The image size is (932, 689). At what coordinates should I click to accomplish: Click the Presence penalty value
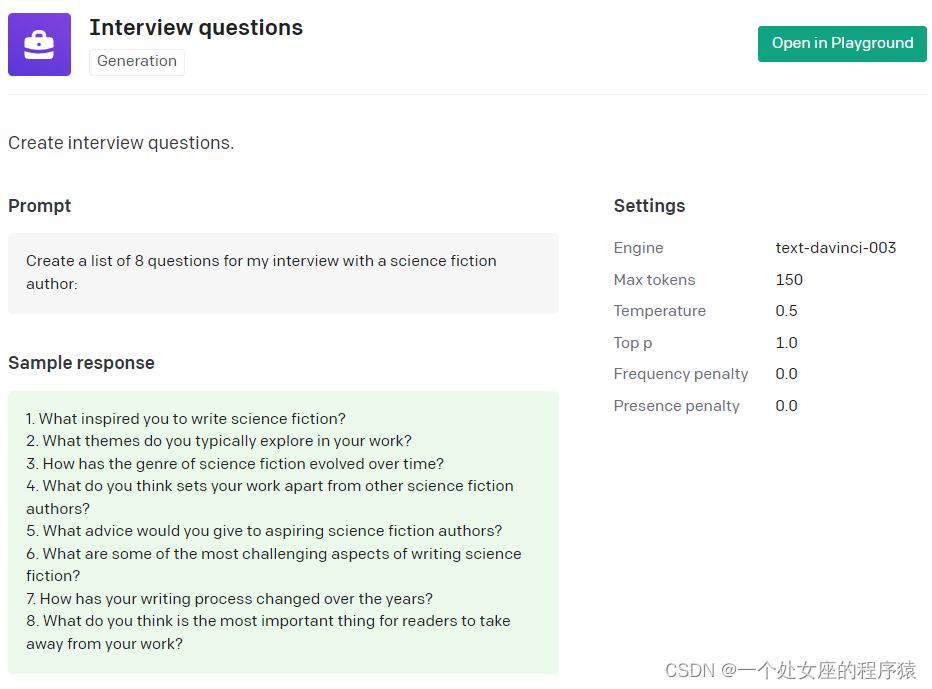point(786,406)
